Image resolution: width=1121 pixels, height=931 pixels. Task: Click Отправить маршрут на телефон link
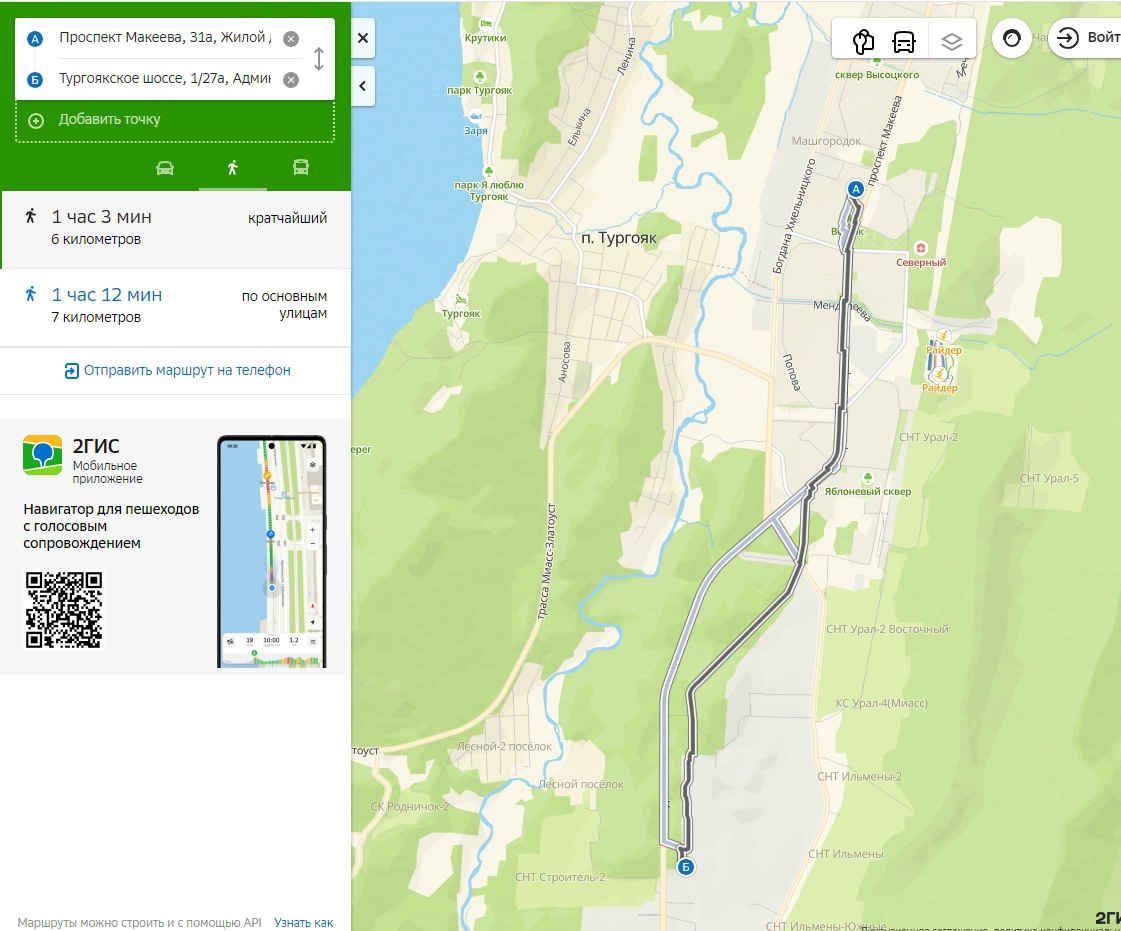tap(177, 370)
